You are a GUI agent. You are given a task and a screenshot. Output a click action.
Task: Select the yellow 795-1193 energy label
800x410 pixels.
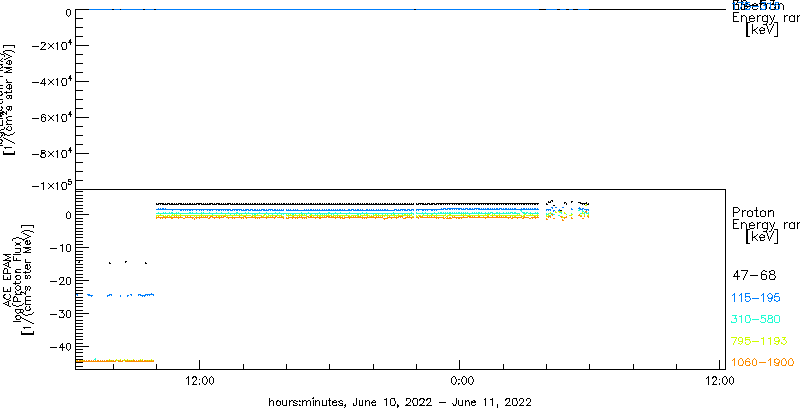click(x=760, y=341)
